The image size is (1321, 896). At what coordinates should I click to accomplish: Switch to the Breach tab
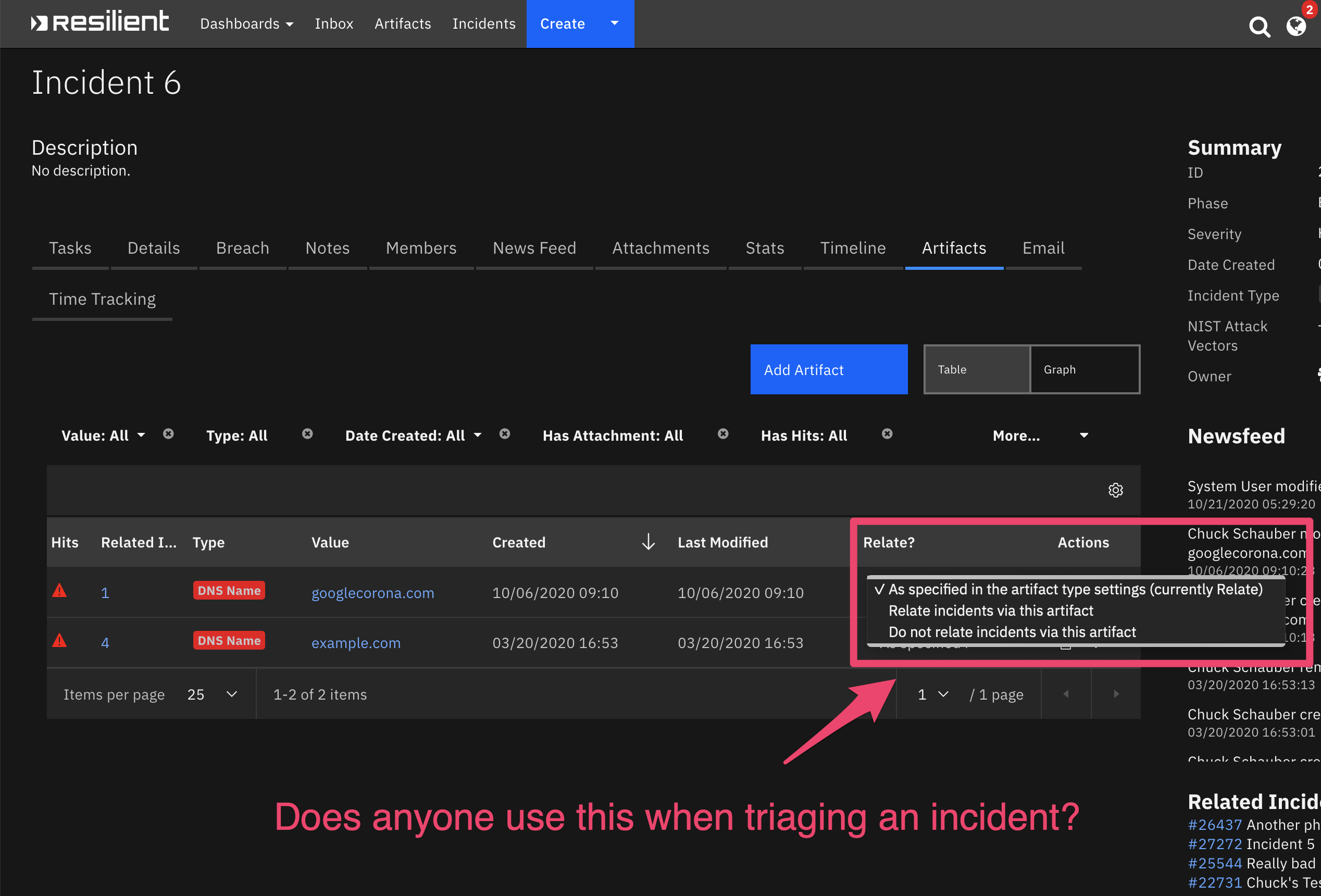242,248
